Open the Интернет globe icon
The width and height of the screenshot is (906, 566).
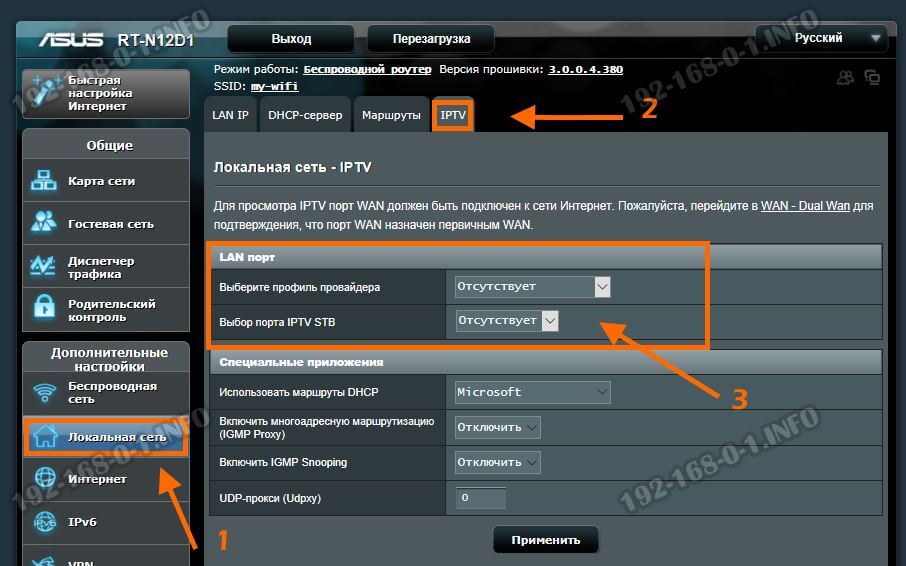coord(45,479)
